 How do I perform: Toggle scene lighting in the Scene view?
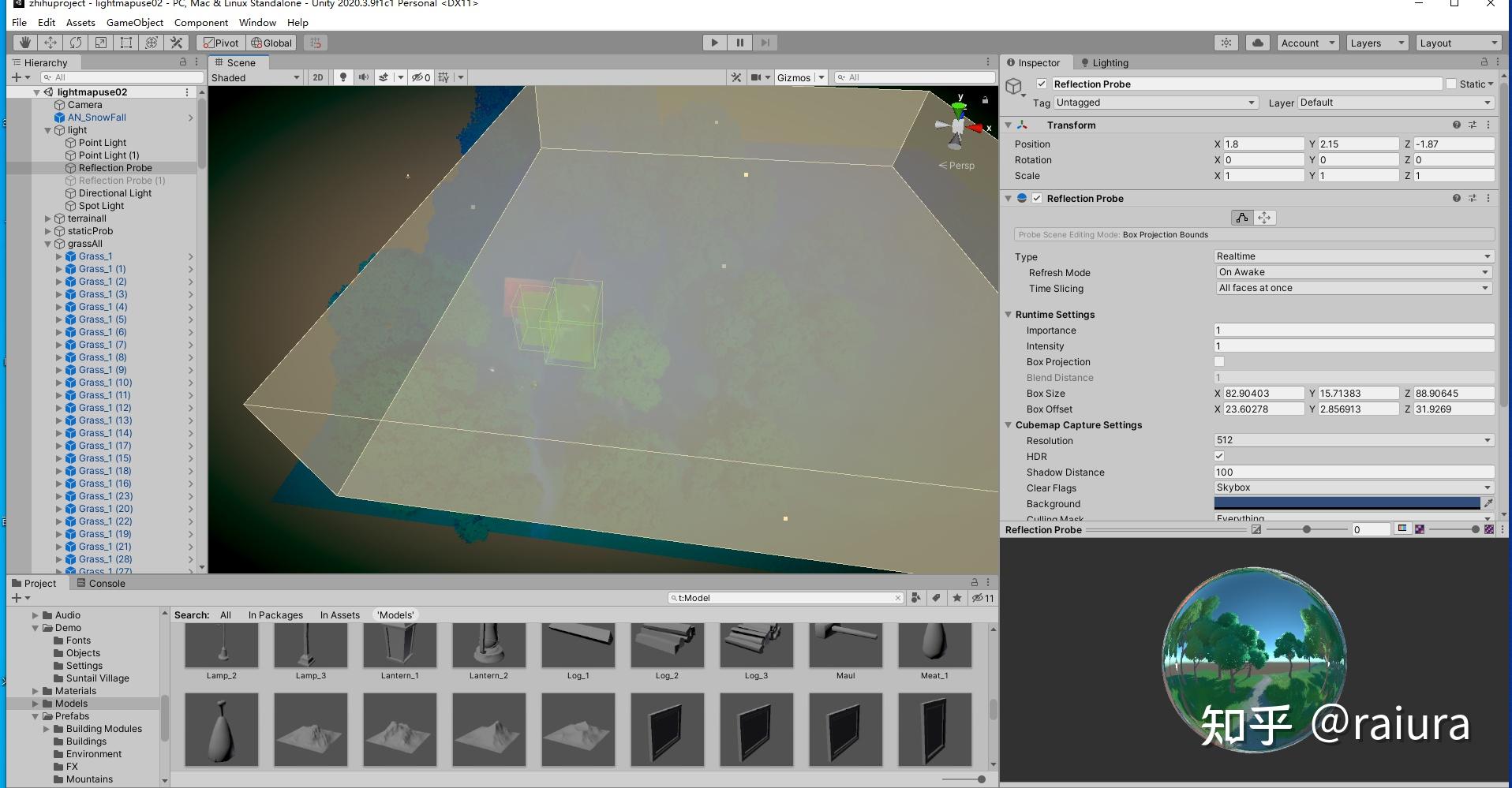click(343, 77)
